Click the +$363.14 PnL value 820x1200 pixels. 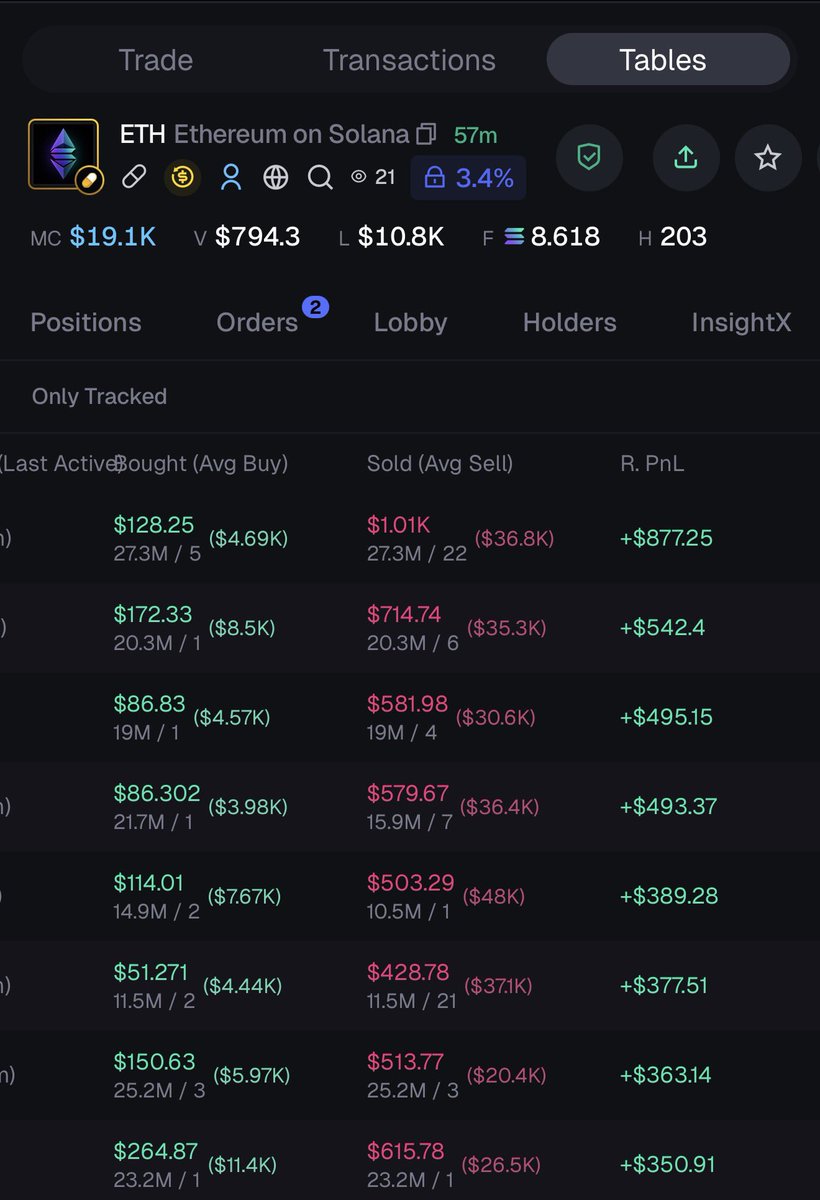coord(665,1075)
